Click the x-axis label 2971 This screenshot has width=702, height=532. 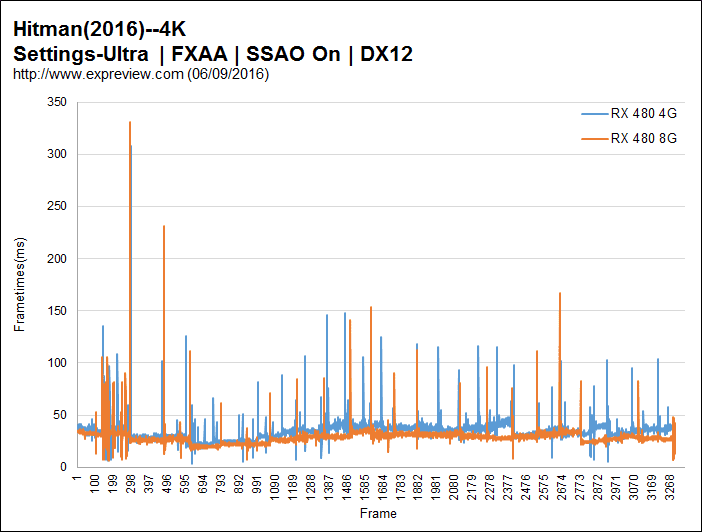616,488
